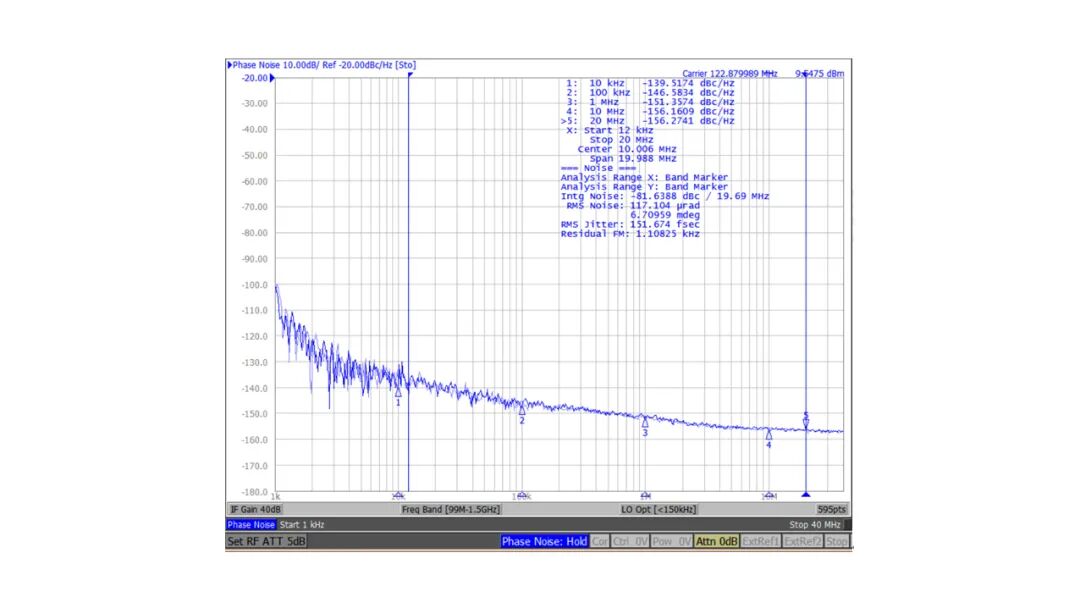This screenshot has height=608, width=1080.
Task: Click the 6.70959 mdeg value
Action: [665, 216]
